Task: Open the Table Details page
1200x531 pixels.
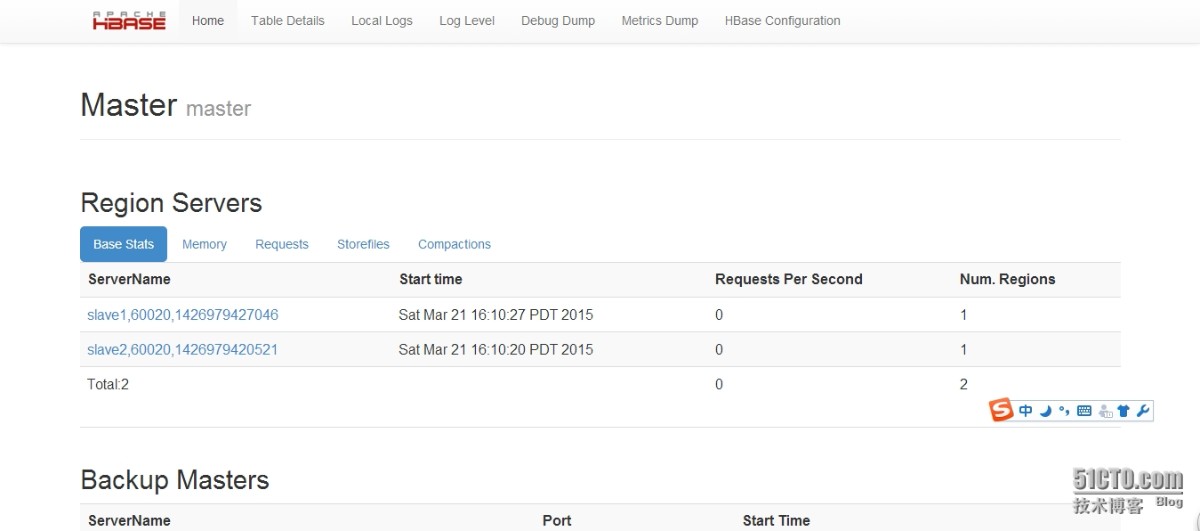Action: click(287, 21)
